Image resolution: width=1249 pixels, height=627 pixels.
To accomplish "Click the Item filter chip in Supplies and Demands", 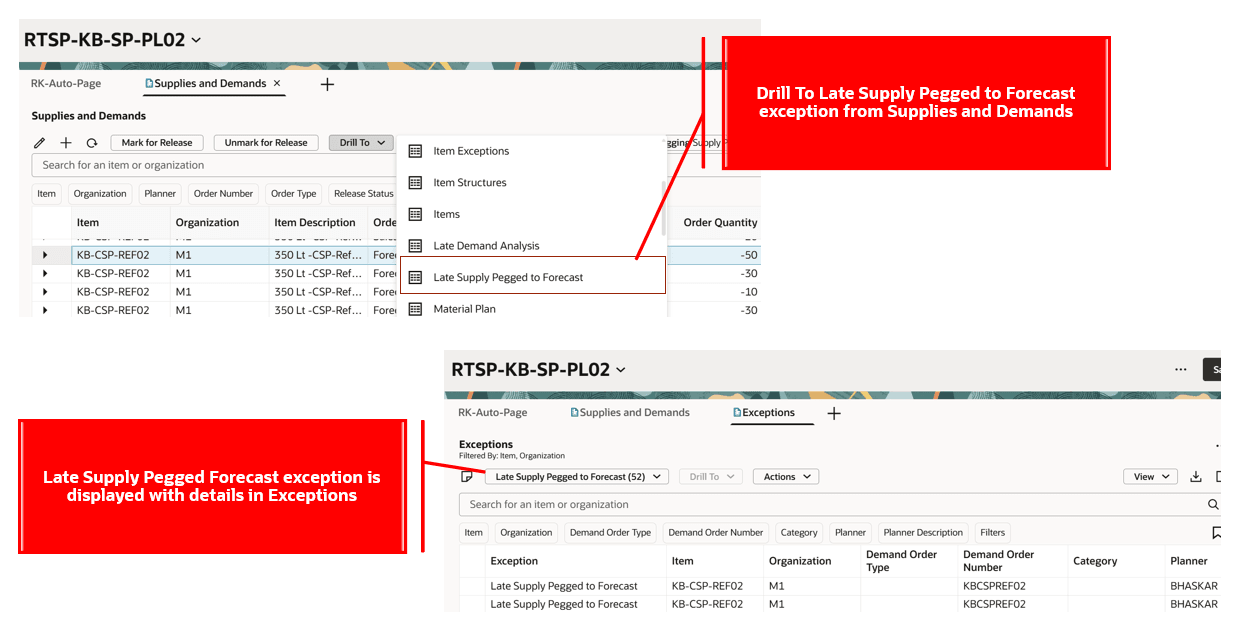I will click(47, 194).
